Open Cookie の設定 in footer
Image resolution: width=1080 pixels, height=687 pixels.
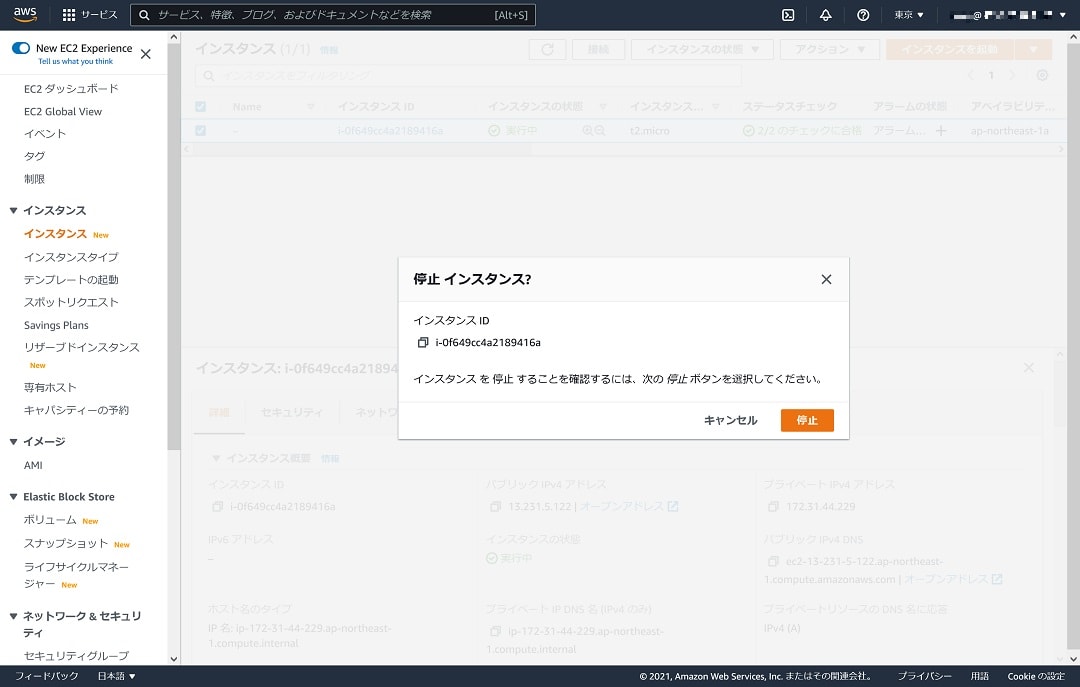click(x=1036, y=676)
